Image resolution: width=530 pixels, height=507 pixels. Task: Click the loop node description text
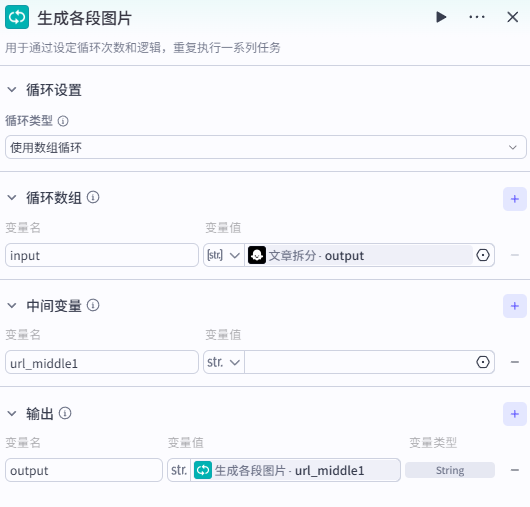[x=143, y=48]
